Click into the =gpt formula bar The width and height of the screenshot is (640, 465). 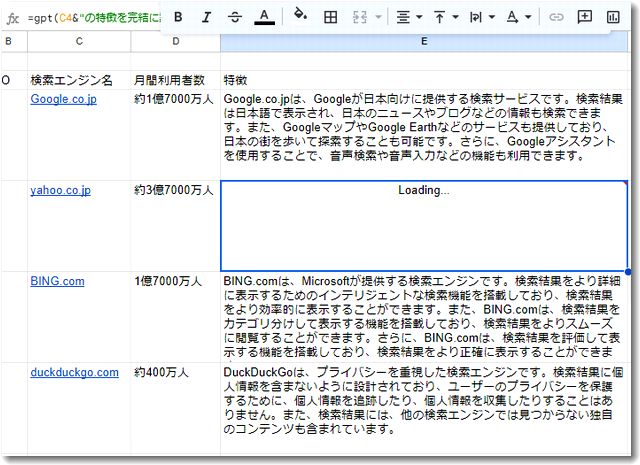(x=94, y=18)
